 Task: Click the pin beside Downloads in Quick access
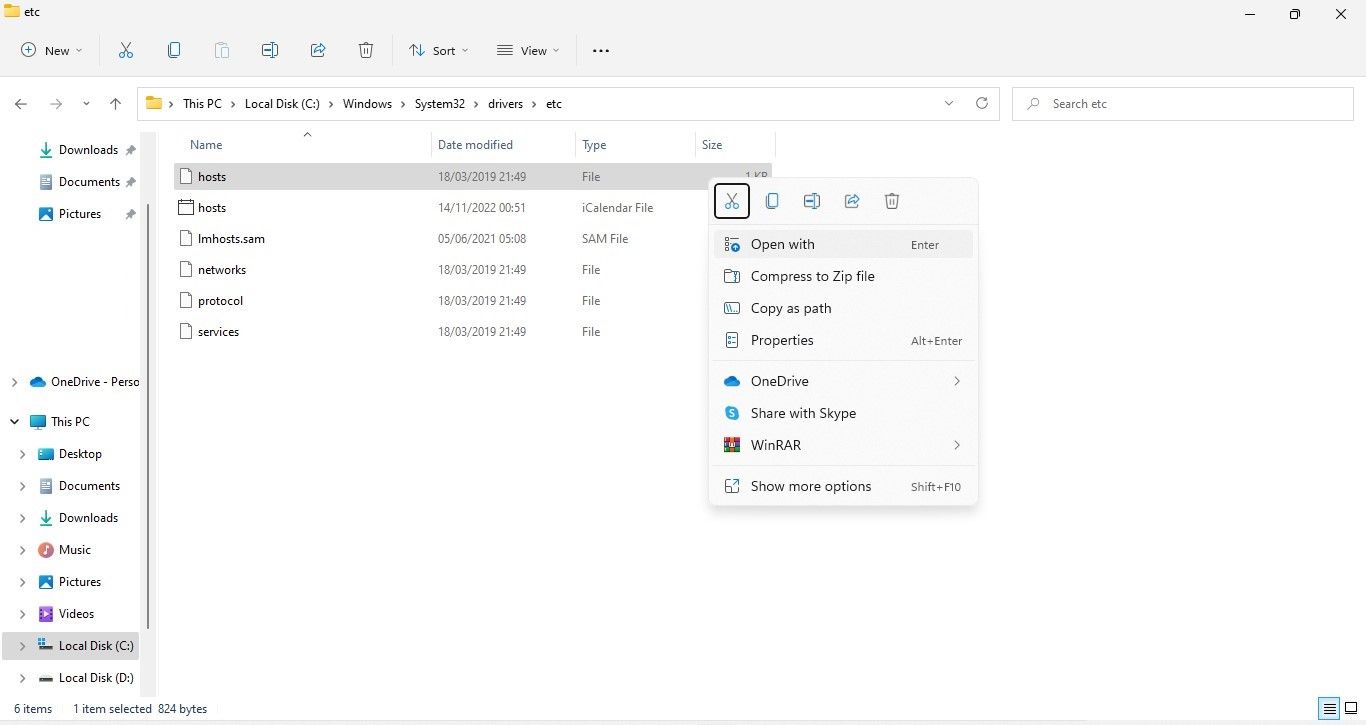(x=130, y=150)
